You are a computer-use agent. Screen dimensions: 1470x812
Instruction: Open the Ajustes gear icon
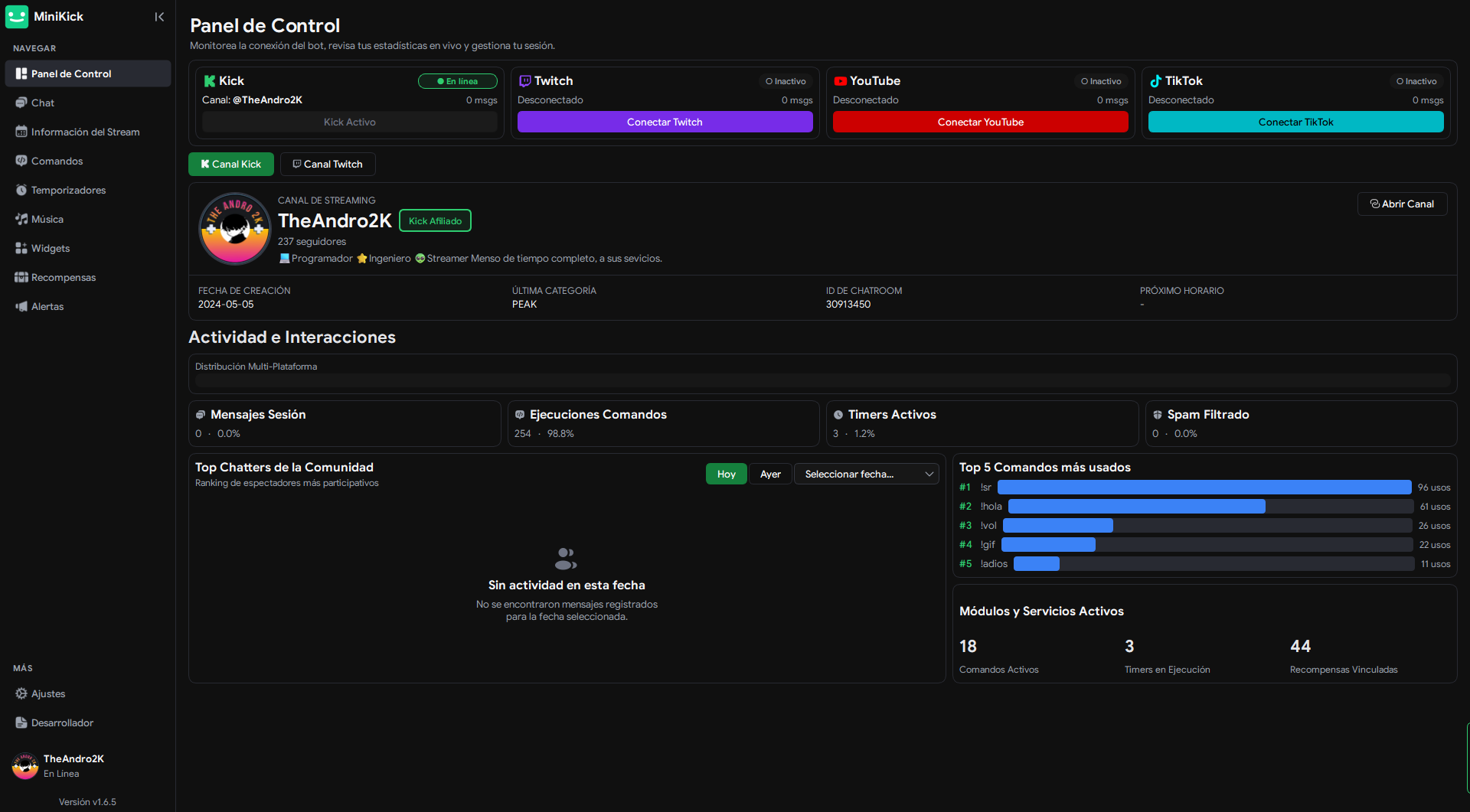(x=21, y=693)
